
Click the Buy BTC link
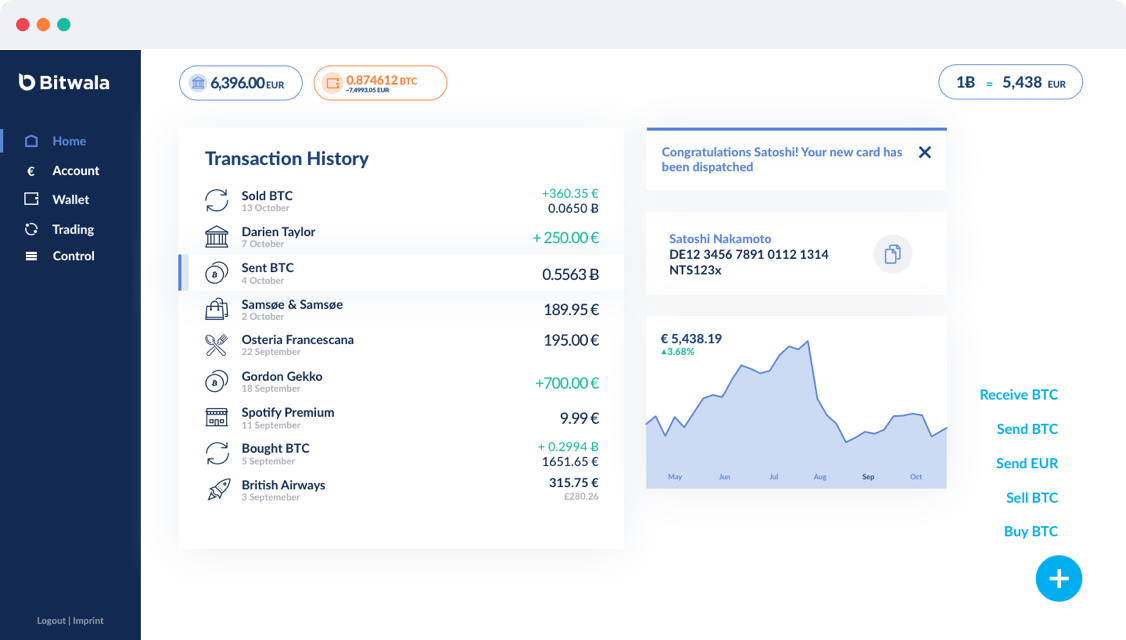[1030, 531]
